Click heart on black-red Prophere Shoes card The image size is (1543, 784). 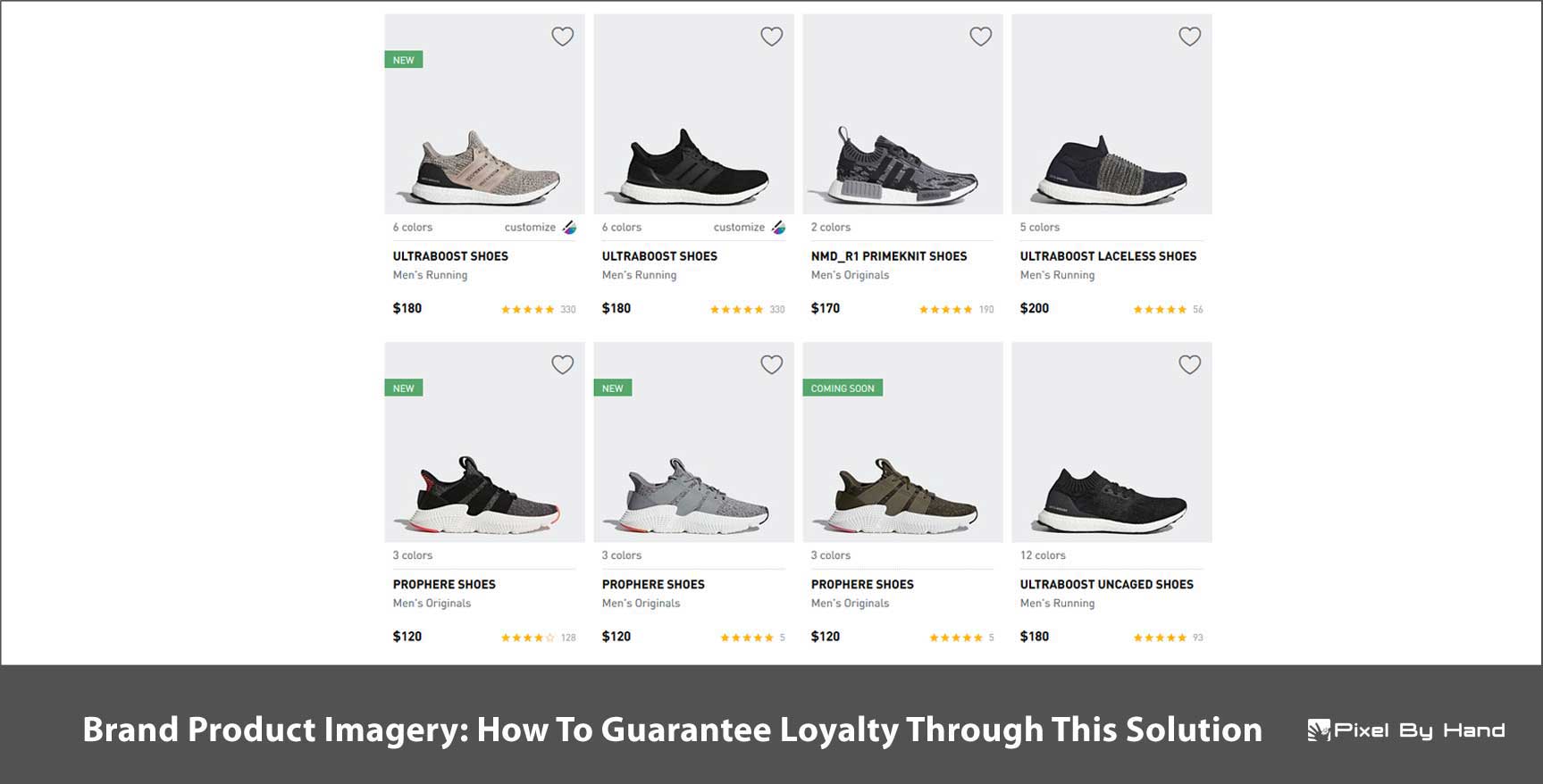[562, 364]
